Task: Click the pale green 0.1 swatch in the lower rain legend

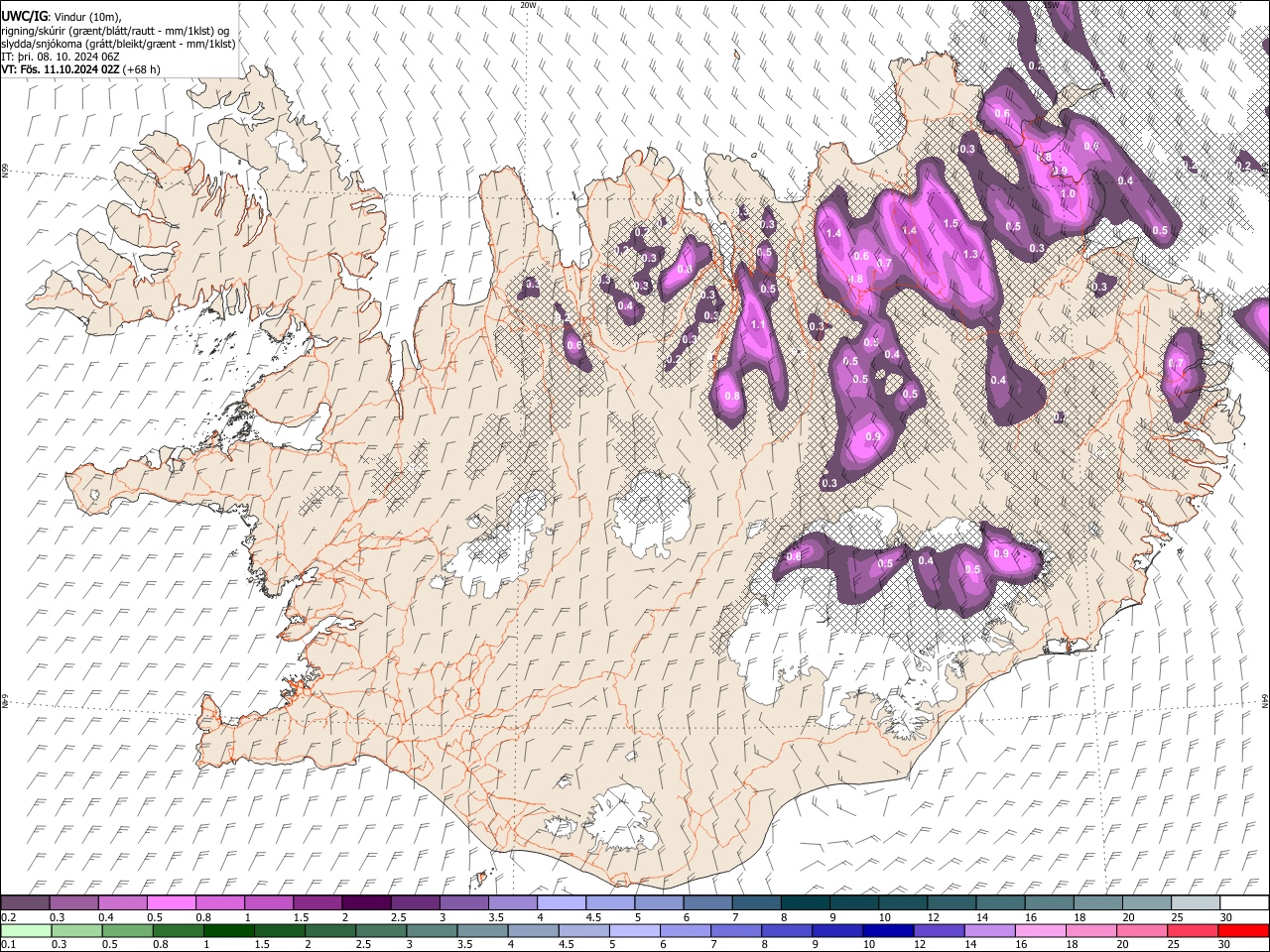Action: [25, 930]
